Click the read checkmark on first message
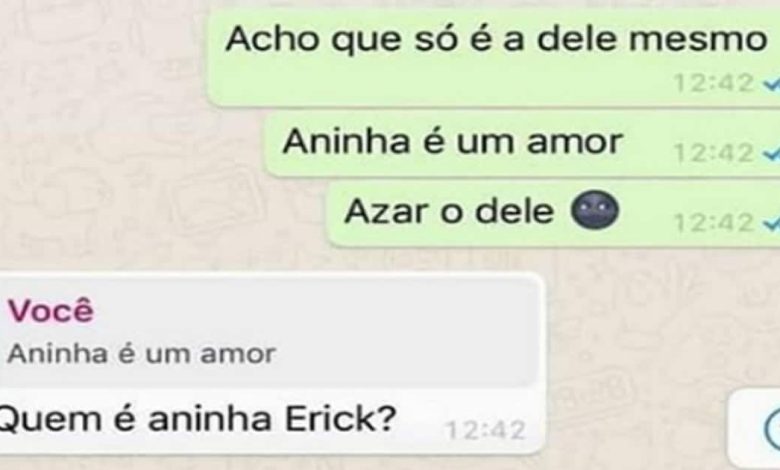 [772, 85]
